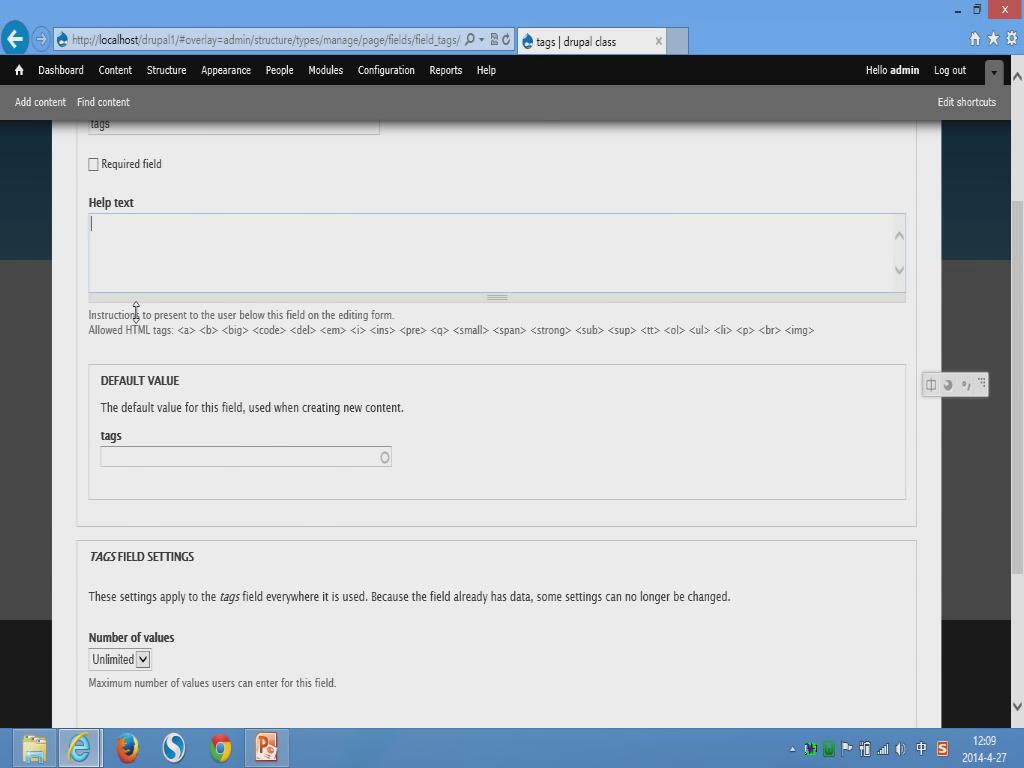1024x768 pixels.
Task: Open the Modules admin menu
Action: click(x=325, y=70)
